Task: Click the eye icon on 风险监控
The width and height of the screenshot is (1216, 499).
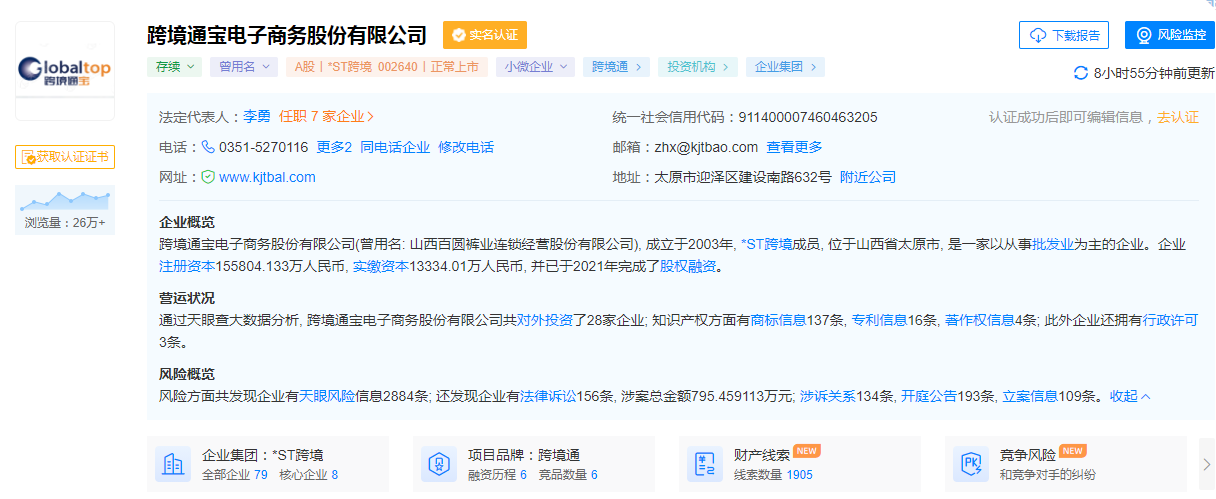Action: pyautogui.click(x=1144, y=35)
